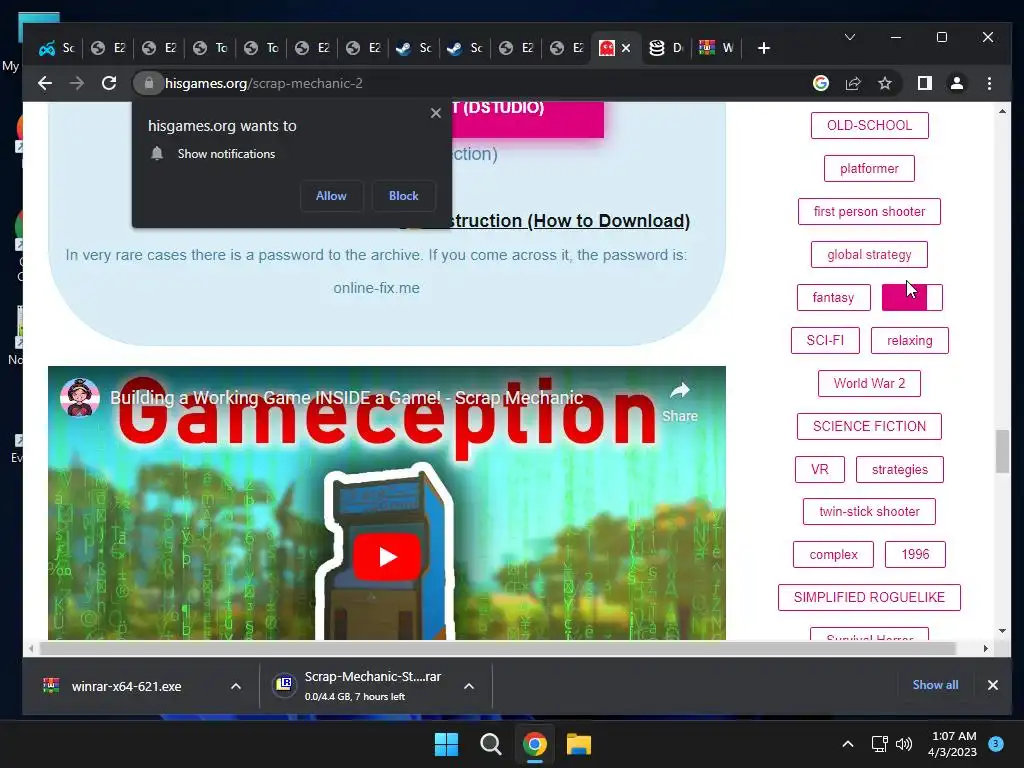Close the active hisgames tab

626,48
